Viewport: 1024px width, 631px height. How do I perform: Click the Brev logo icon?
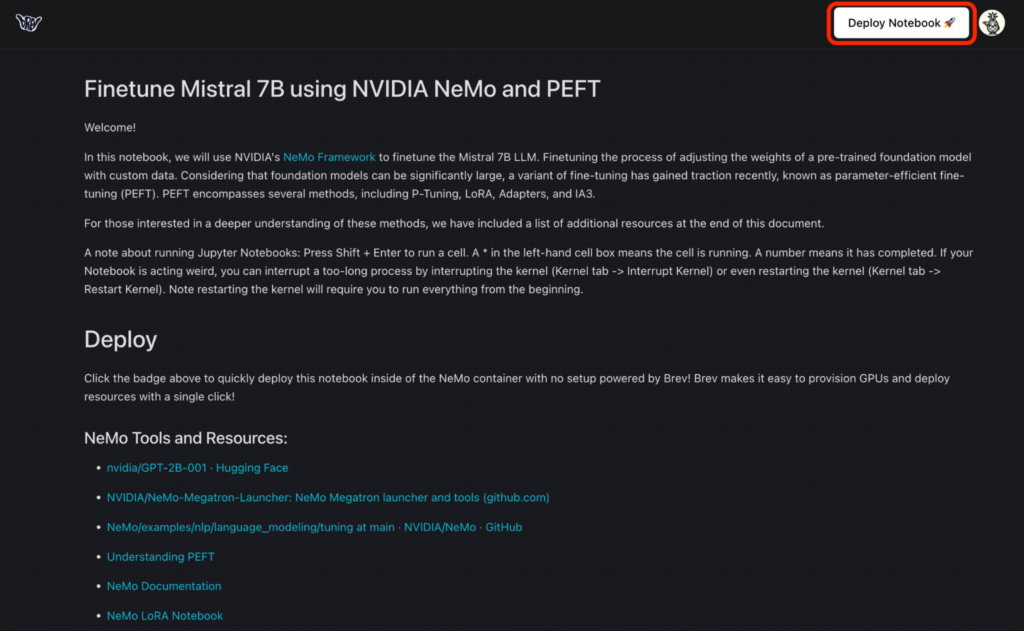(x=29, y=23)
